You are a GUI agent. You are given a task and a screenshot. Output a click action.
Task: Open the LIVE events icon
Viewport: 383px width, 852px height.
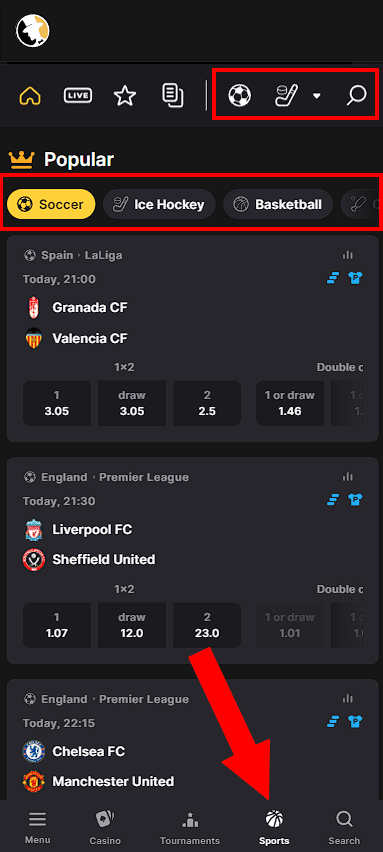78,96
